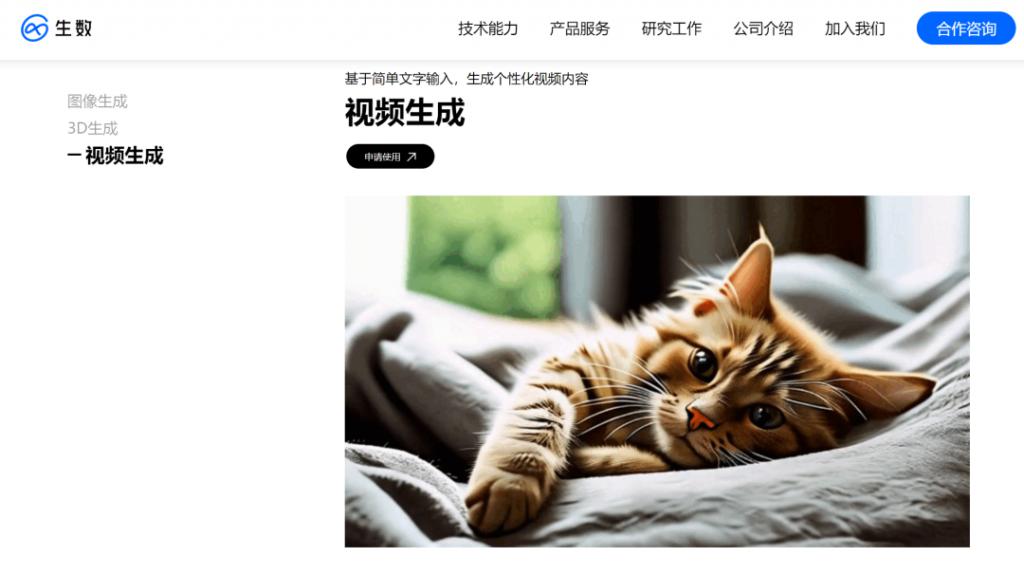Screen dimensions: 1024x575
Task: Click the black 申请使用 button
Action: [x=390, y=156]
